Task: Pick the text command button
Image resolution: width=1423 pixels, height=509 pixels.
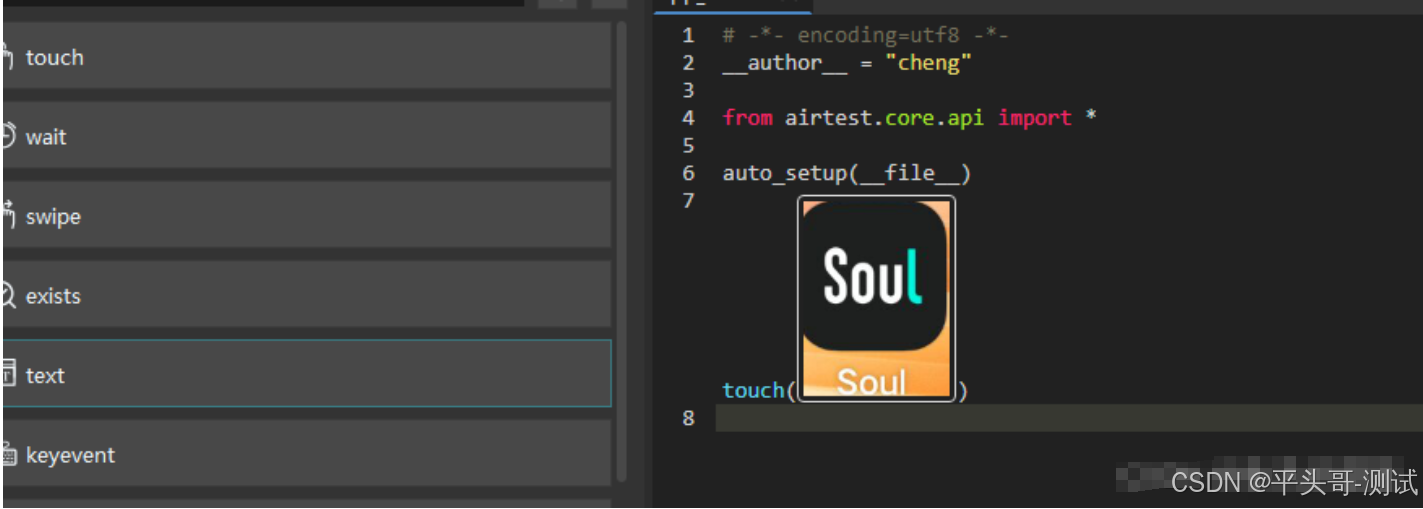Action: click(307, 373)
